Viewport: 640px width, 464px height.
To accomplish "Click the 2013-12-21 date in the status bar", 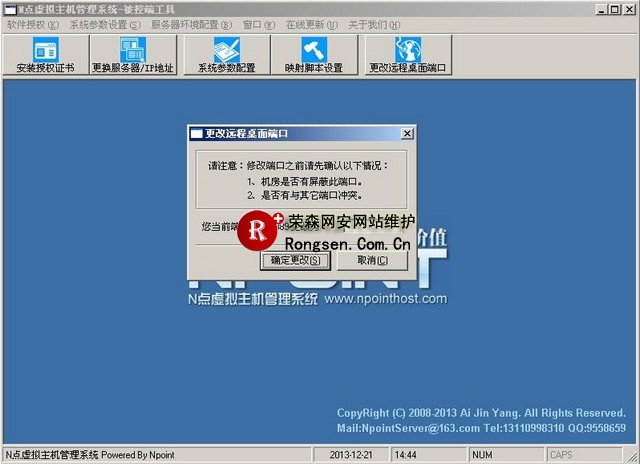I will (x=354, y=455).
